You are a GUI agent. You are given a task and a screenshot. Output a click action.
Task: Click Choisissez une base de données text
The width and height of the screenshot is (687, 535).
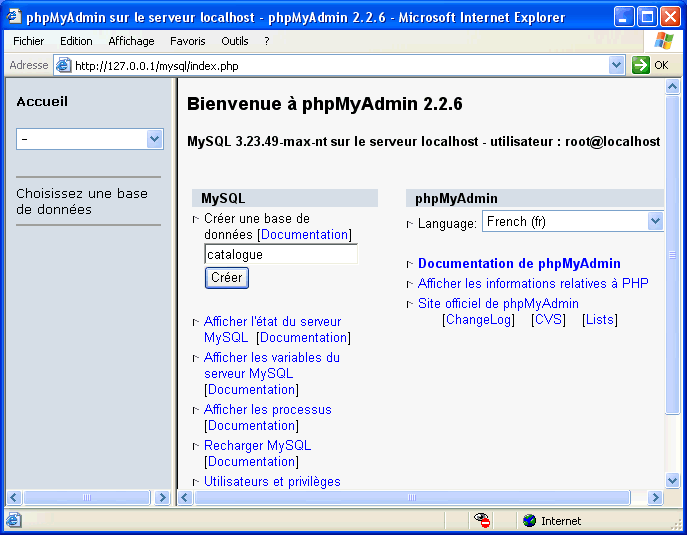(x=82, y=202)
